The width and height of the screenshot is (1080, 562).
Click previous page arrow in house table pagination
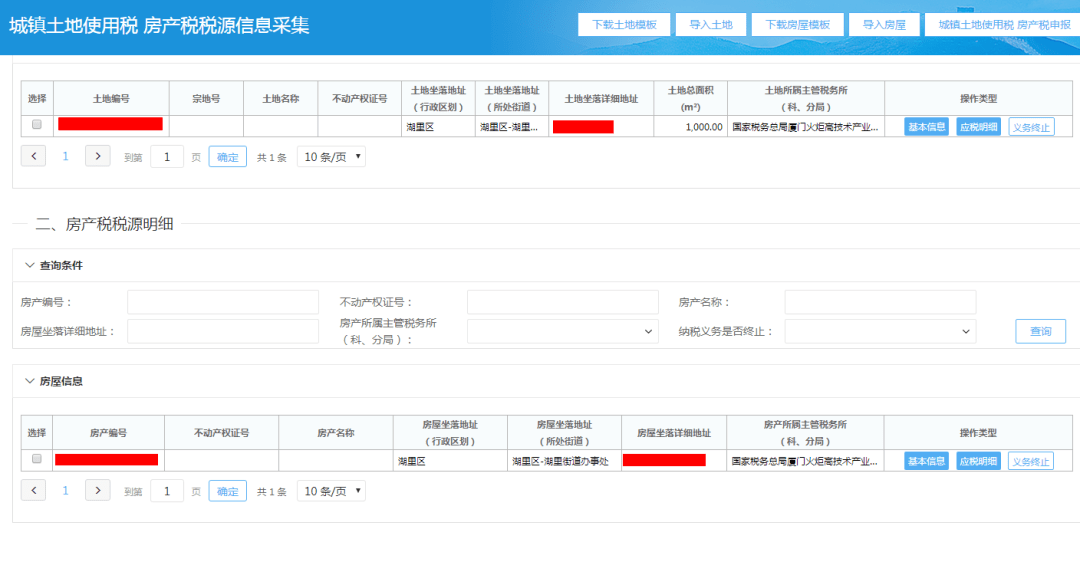[x=33, y=491]
